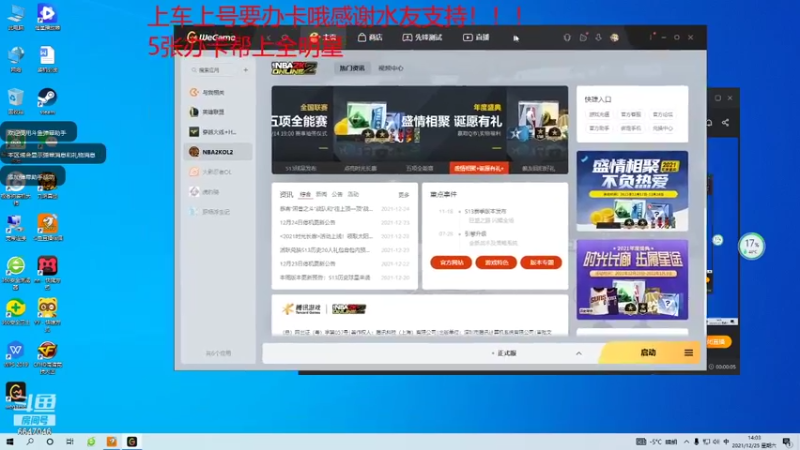Open the Steam desktop shortcut
This screenshot has width=800, height=450.
click(x=47, y=101)
